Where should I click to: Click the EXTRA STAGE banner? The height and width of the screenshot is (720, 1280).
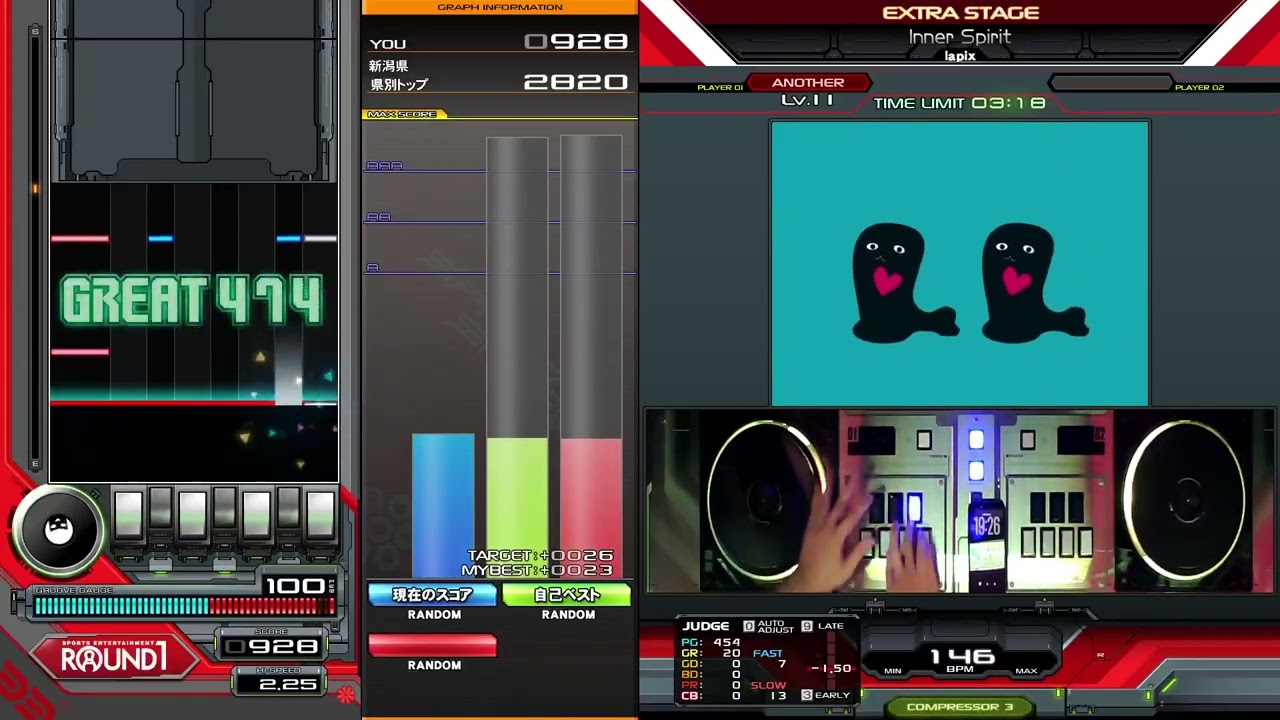point(960,13)
